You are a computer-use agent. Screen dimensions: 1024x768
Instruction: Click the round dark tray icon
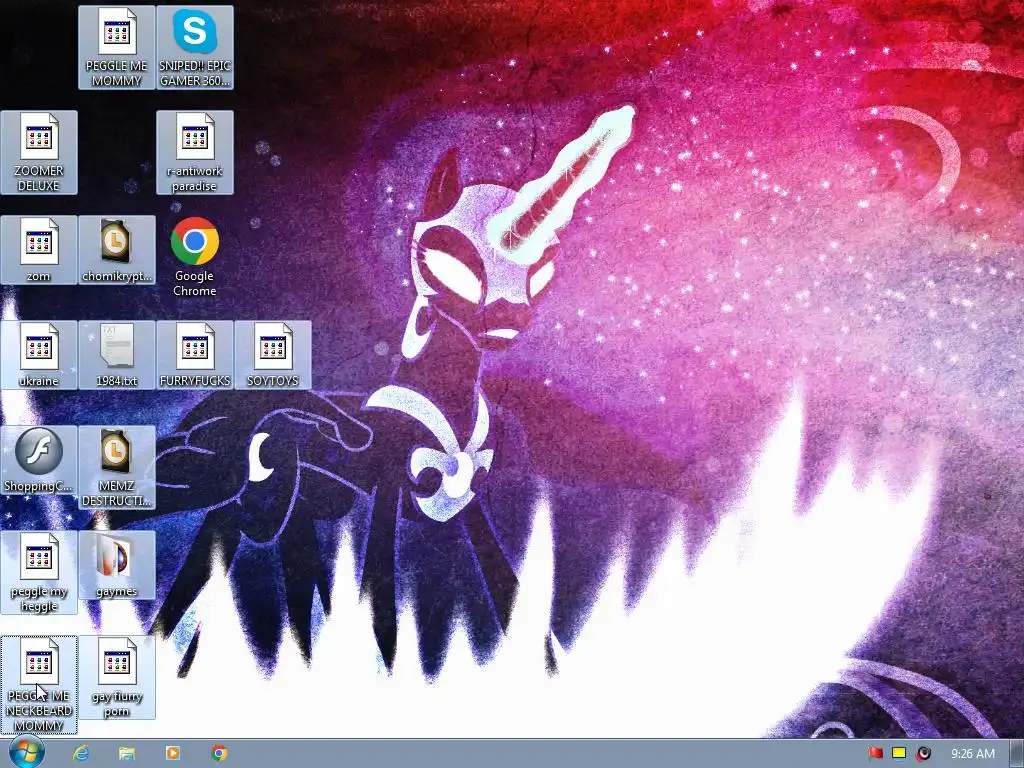923,753
